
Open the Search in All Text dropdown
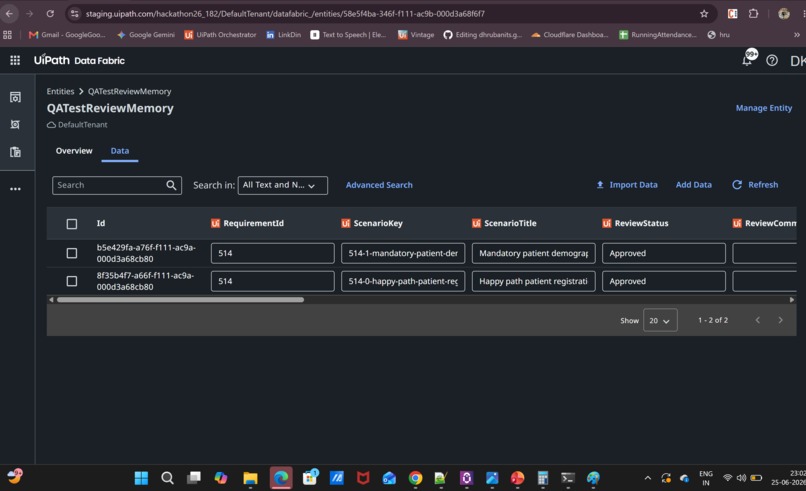[282, 185]
